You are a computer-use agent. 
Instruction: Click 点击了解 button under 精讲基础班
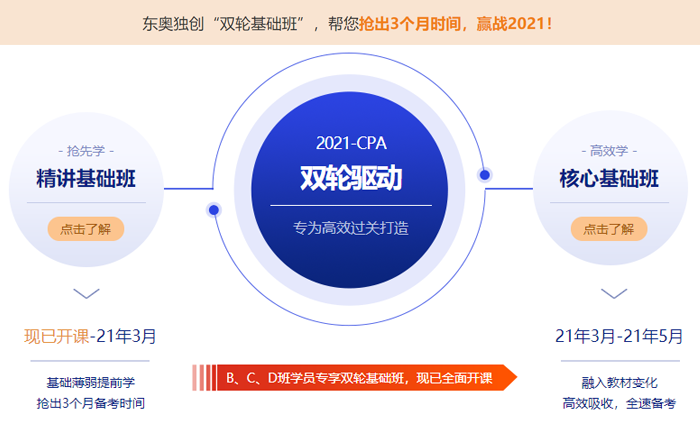85,228
